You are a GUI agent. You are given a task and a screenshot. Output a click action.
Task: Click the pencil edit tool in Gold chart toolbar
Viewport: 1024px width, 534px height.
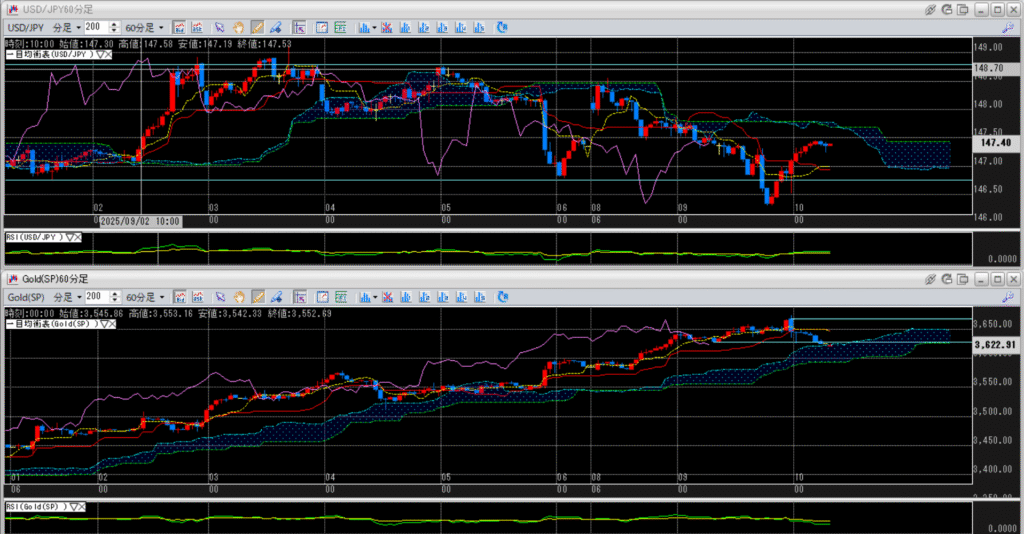275,297
